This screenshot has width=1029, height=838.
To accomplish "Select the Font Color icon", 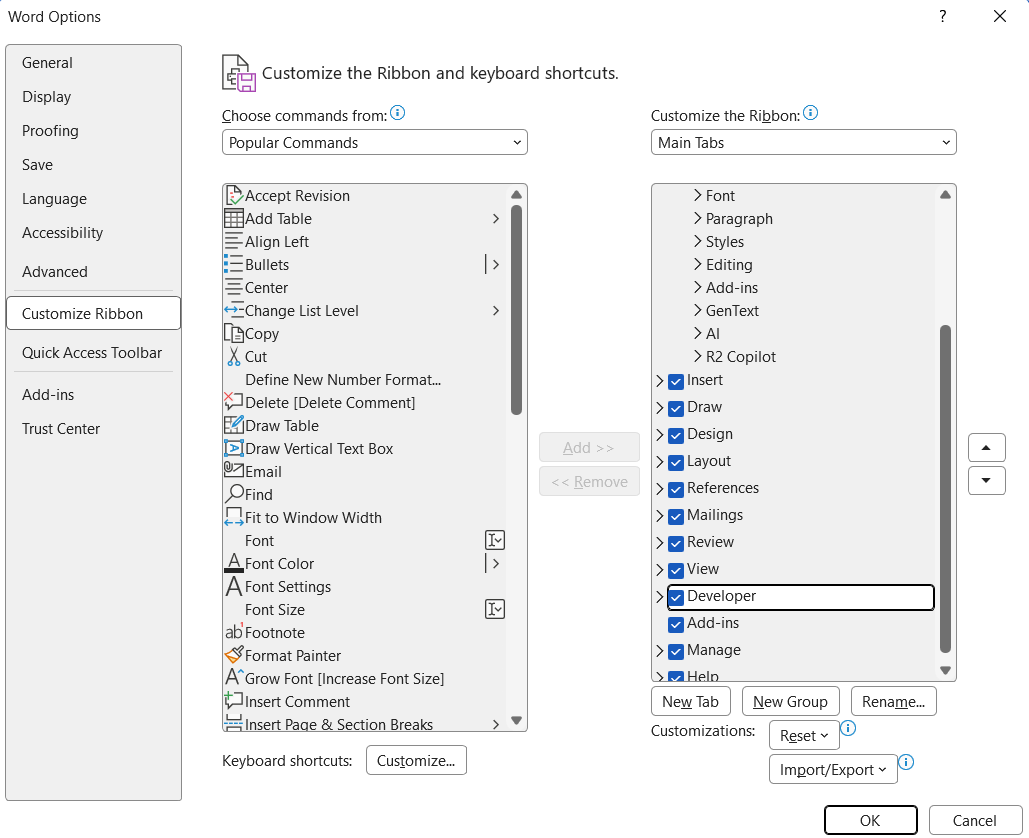I will point(234,563).
